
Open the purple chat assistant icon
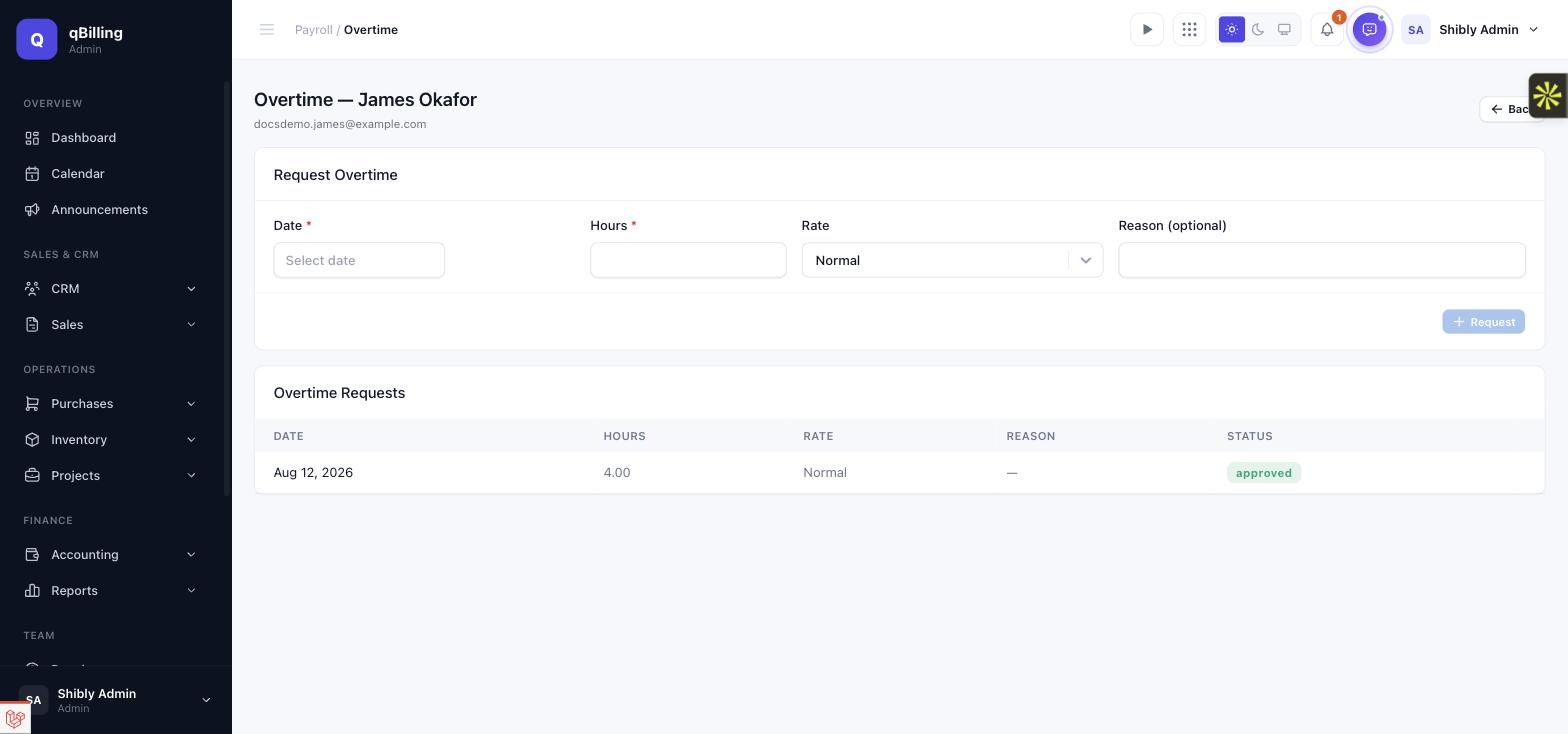[1370, 30]
